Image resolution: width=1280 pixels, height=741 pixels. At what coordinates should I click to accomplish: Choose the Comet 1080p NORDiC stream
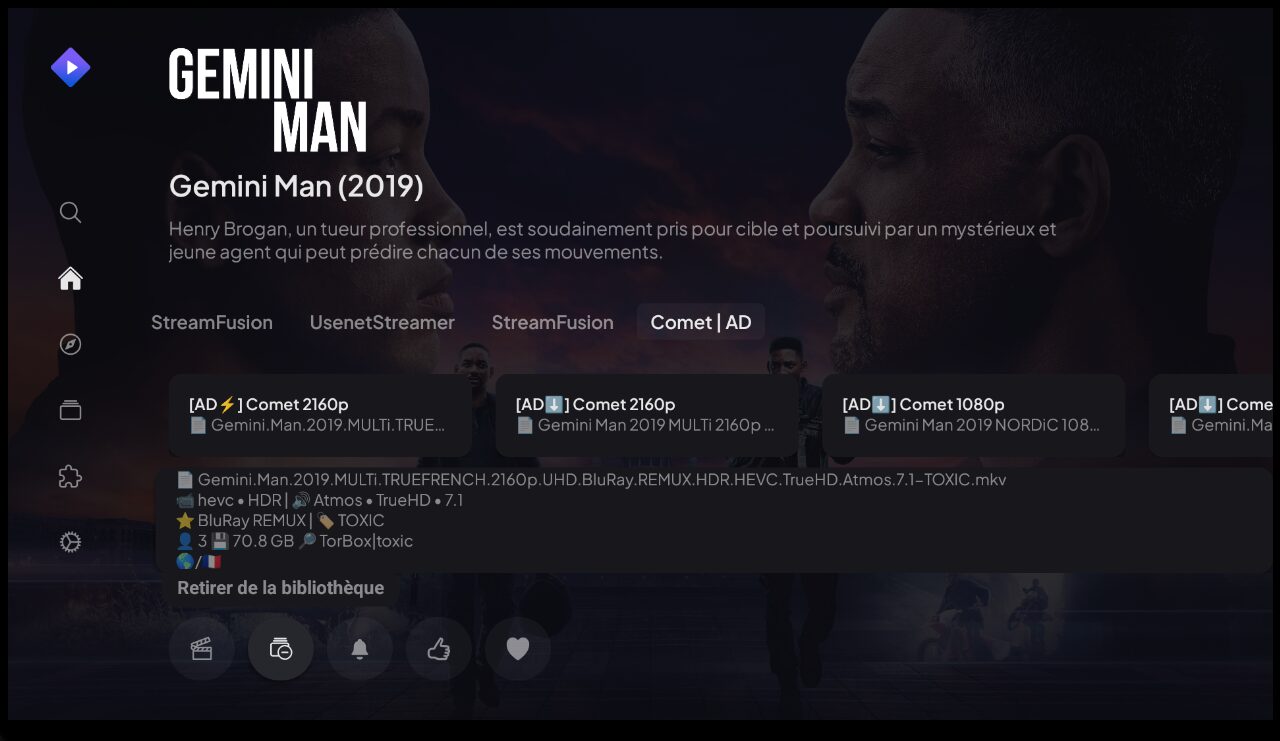[974, 415]
